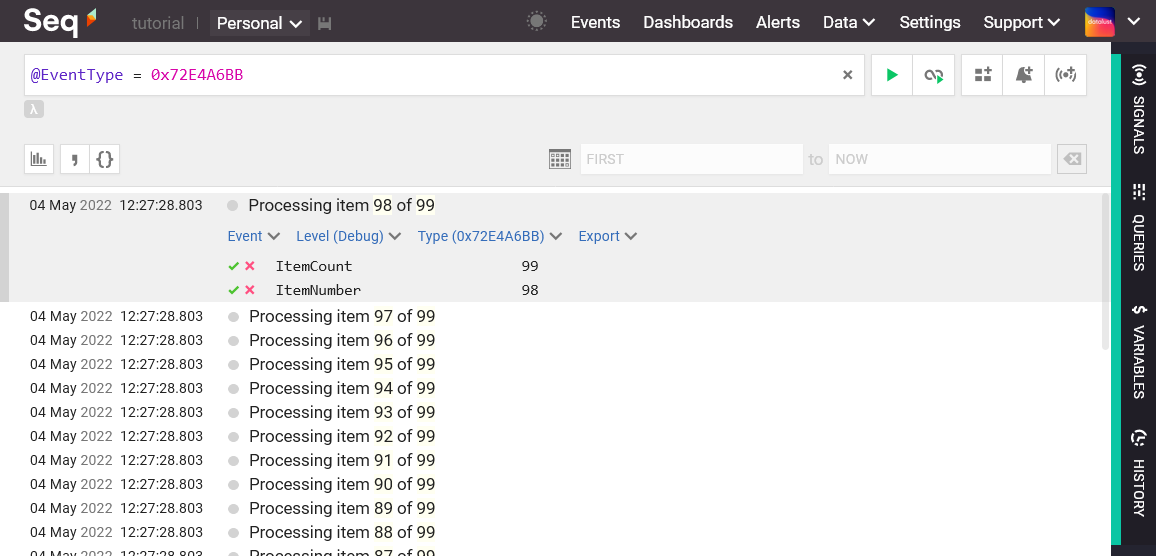Open the History side panel
Image resolution: width=1156 pixels, height=556 pixels.
click(x=1139, y=473)
